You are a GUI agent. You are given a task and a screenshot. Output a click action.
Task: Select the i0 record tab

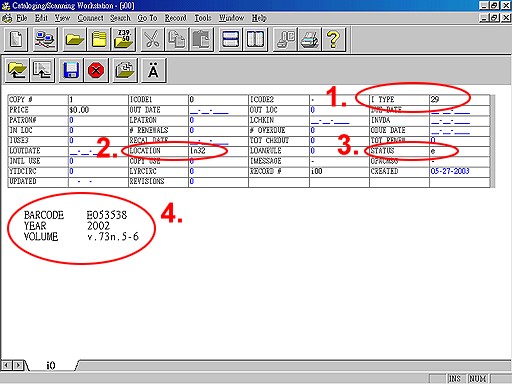[51, 365]
